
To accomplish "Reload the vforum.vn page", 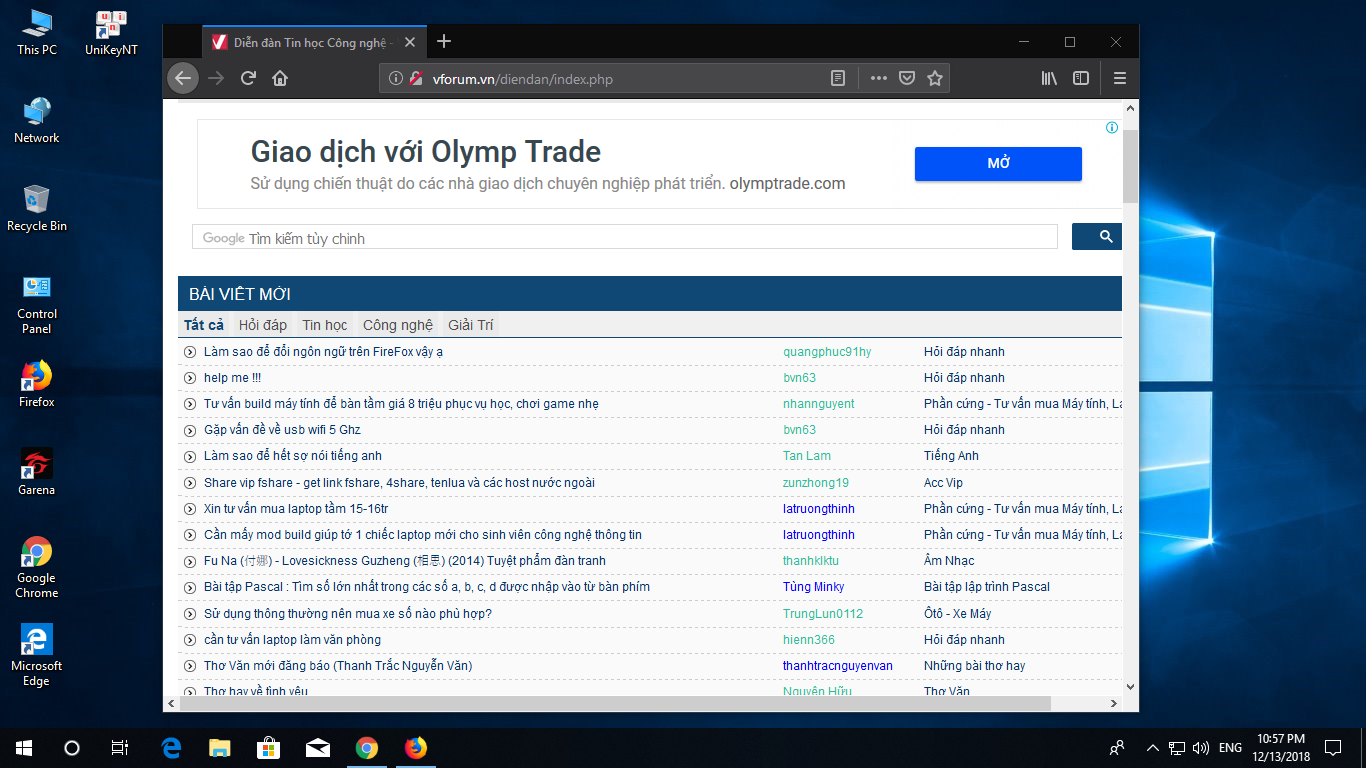I will pos(248,78).
